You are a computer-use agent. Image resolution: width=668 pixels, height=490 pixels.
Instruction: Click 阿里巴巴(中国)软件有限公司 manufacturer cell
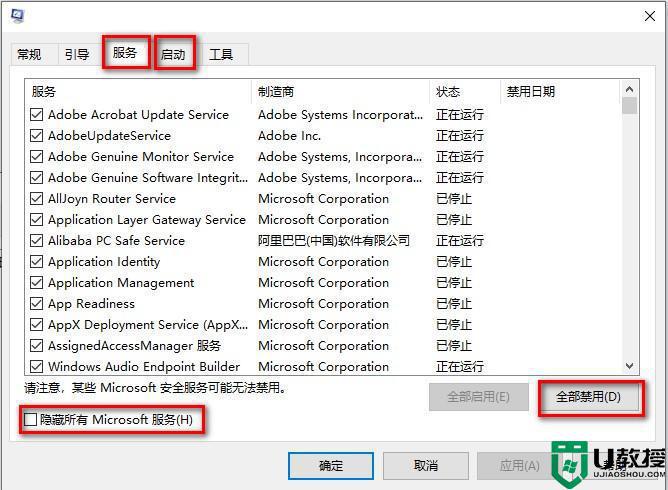tap(334, 240)
